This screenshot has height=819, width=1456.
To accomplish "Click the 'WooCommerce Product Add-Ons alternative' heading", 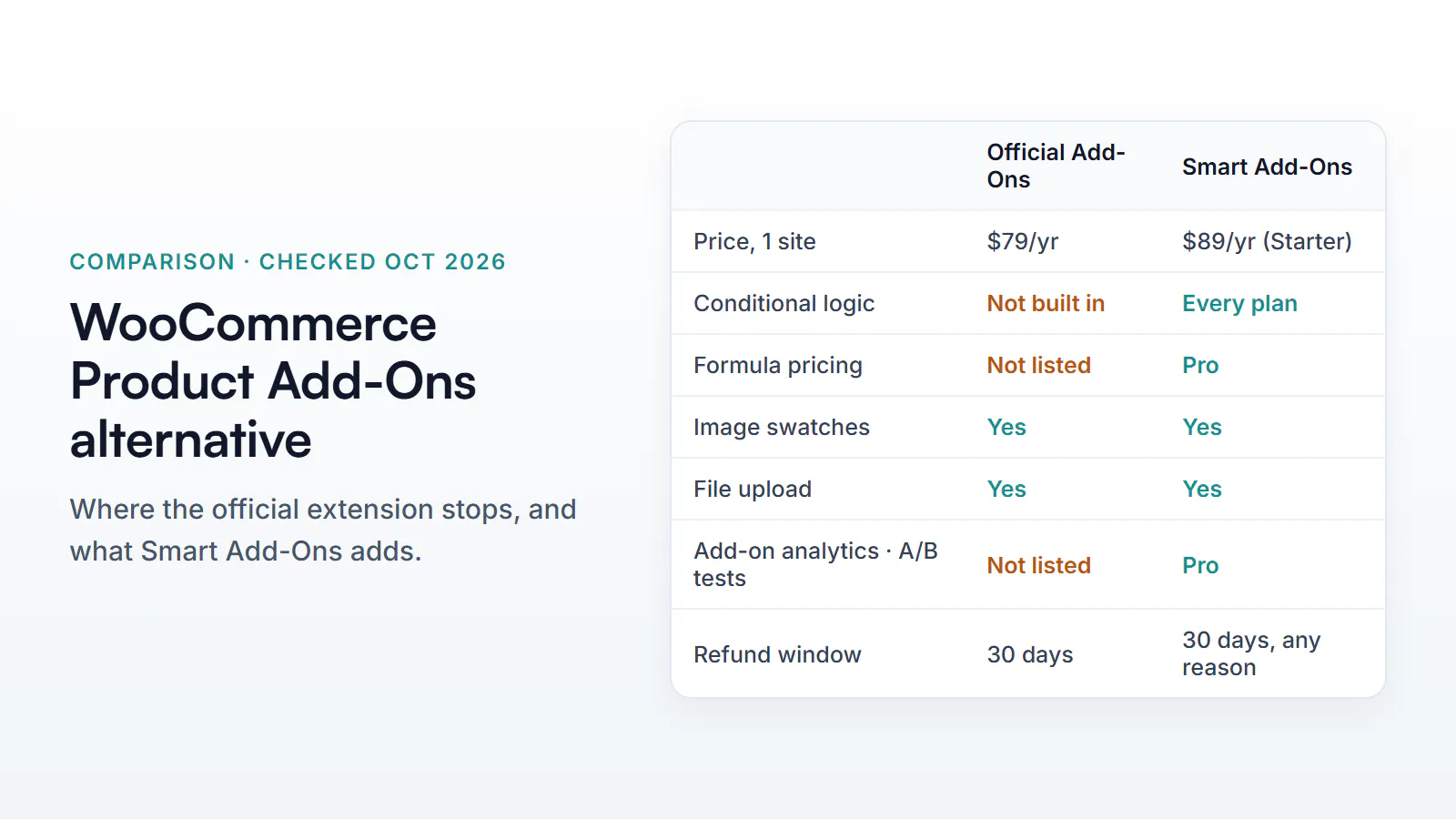I will pos(273,381).
